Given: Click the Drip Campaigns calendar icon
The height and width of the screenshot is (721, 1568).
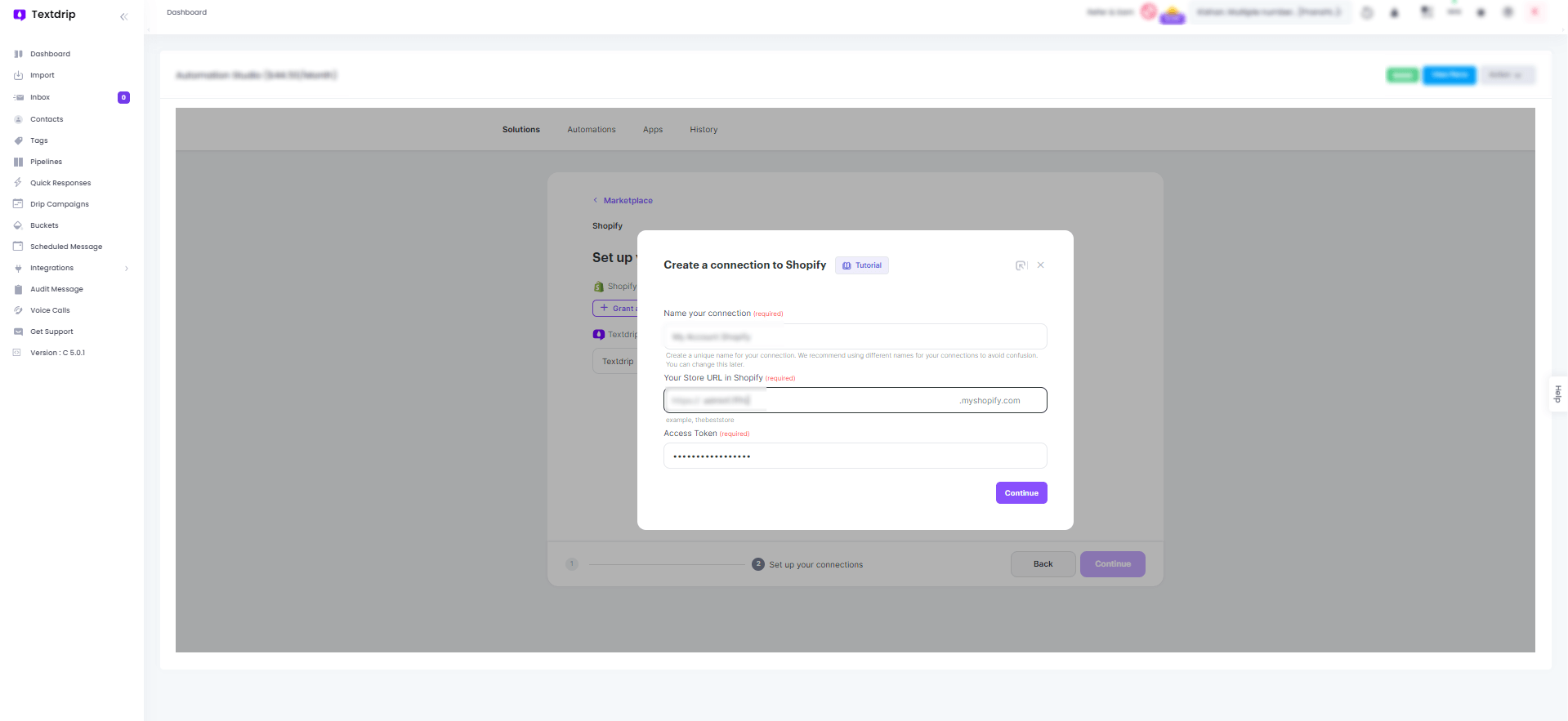Looking at the screenshot, I should [x=18, y=204].
